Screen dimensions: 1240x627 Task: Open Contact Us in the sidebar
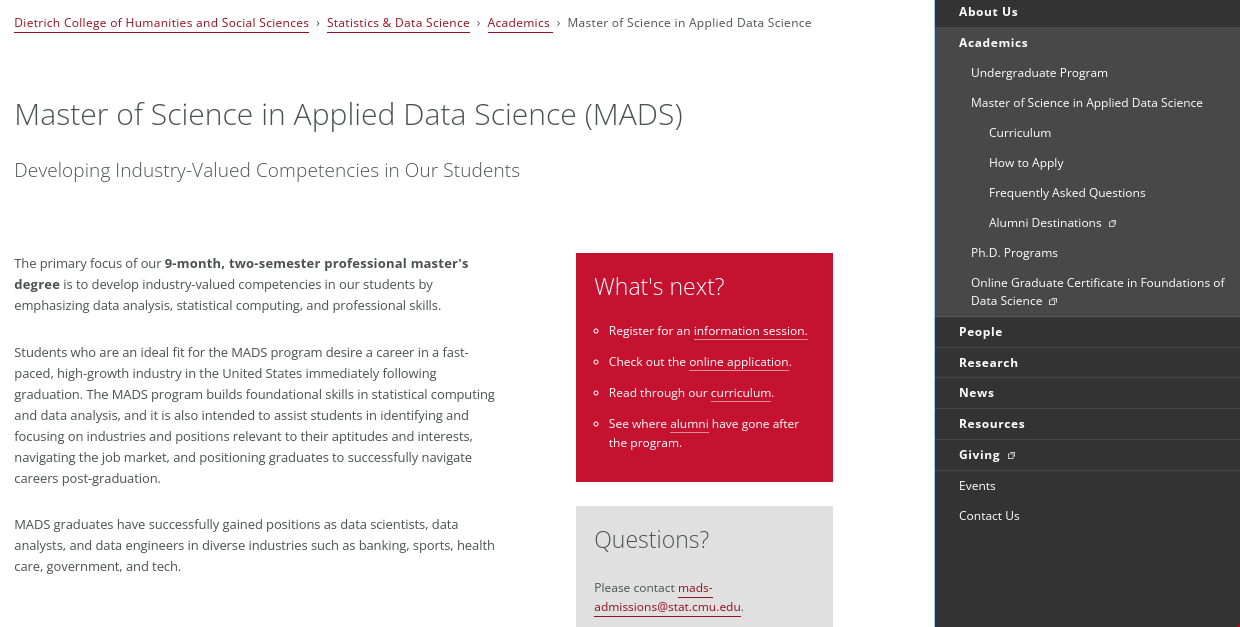[x=989, y=516]
